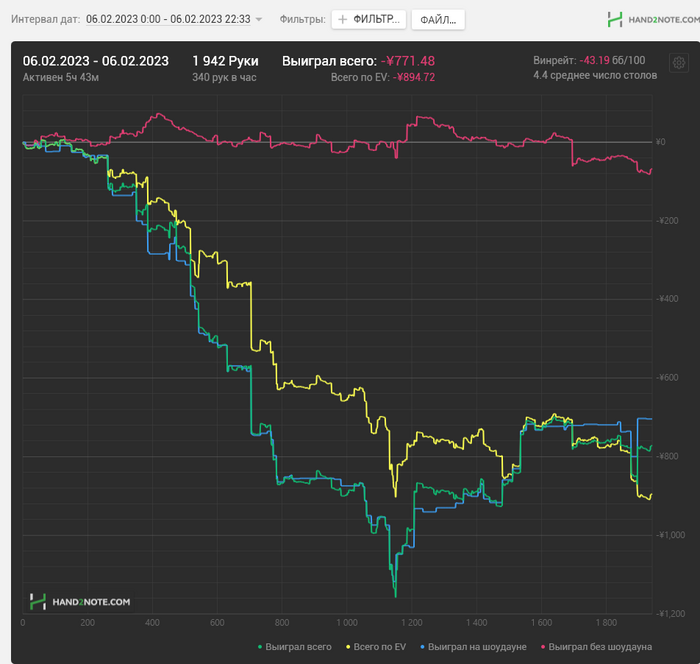
Task: Click the Hand2Note watermark inside the chart
Action: [x=80, y=602]
